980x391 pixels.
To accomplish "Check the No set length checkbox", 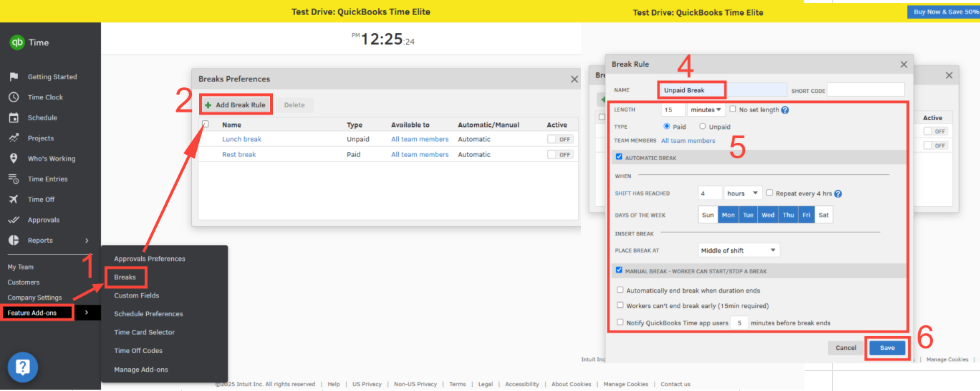I will point(733,109).
